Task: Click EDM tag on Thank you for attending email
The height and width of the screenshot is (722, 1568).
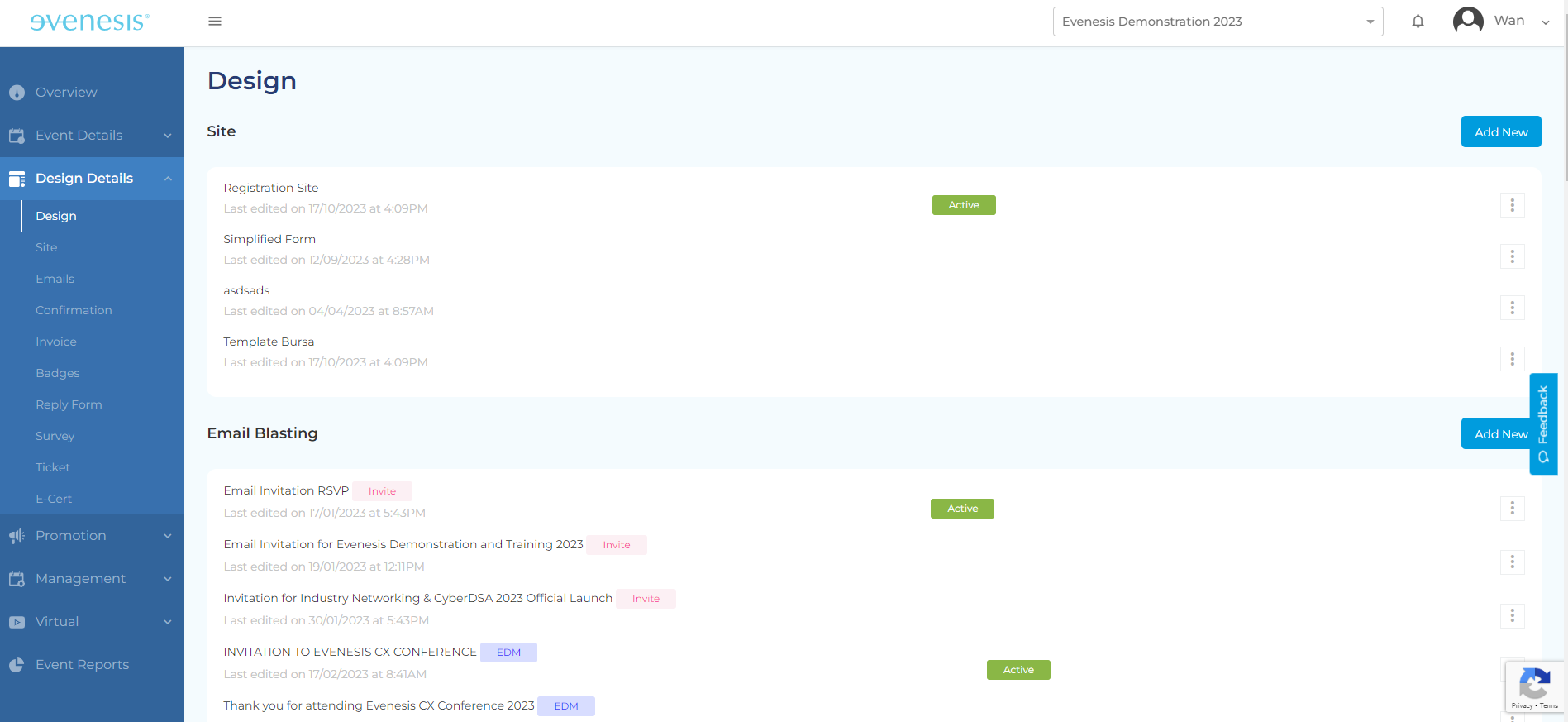Action: [566, 706]
